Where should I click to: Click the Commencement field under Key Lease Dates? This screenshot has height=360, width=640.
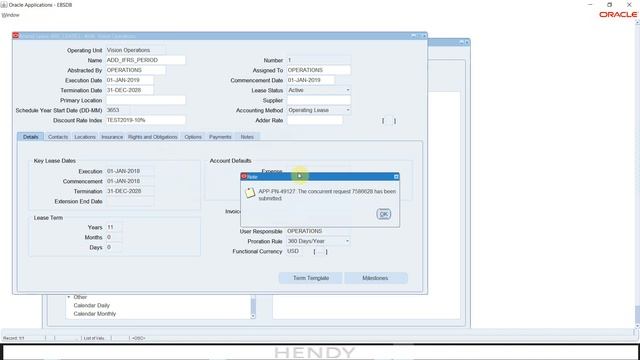click(x=129, y=181)
